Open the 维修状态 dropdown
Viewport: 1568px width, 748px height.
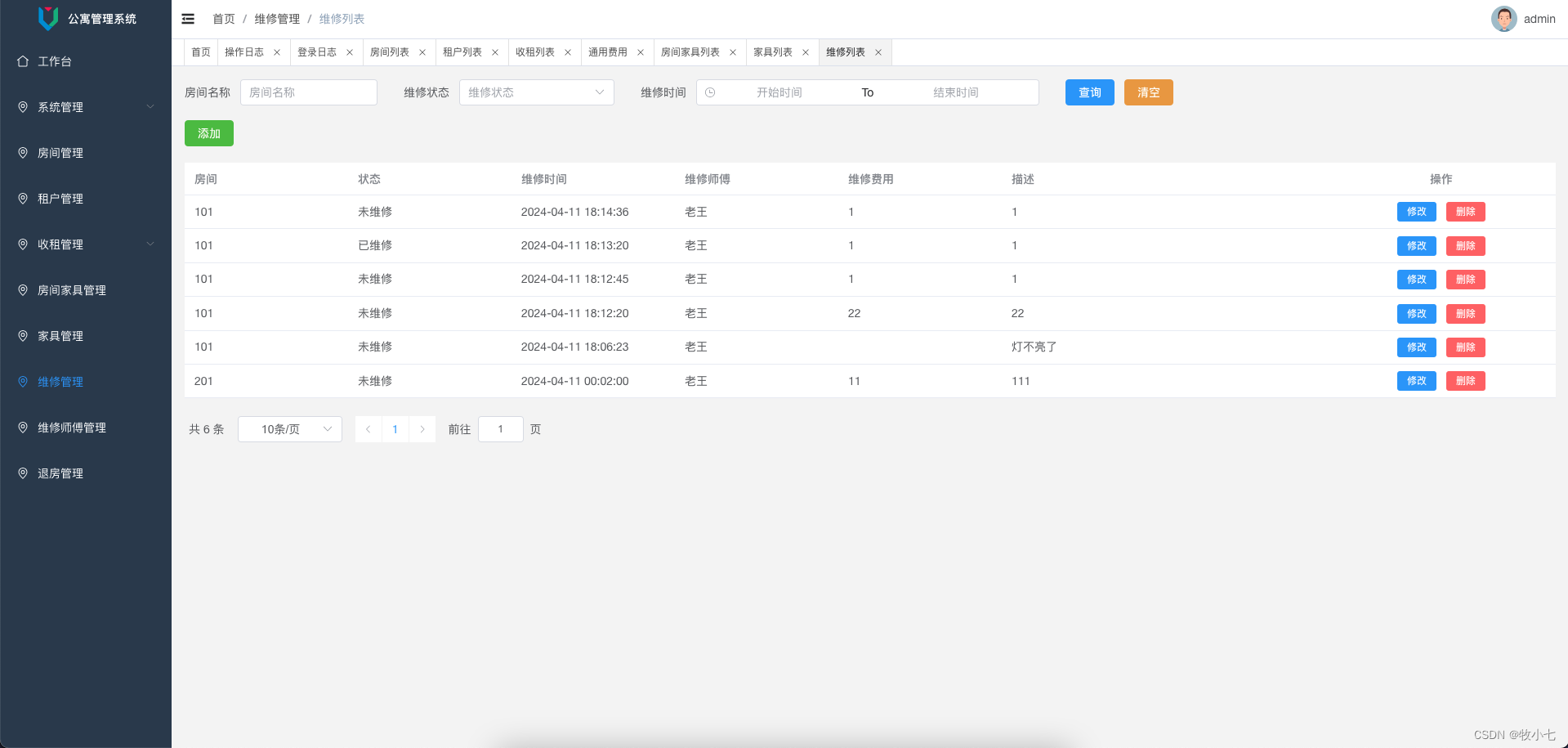(536, 92)
